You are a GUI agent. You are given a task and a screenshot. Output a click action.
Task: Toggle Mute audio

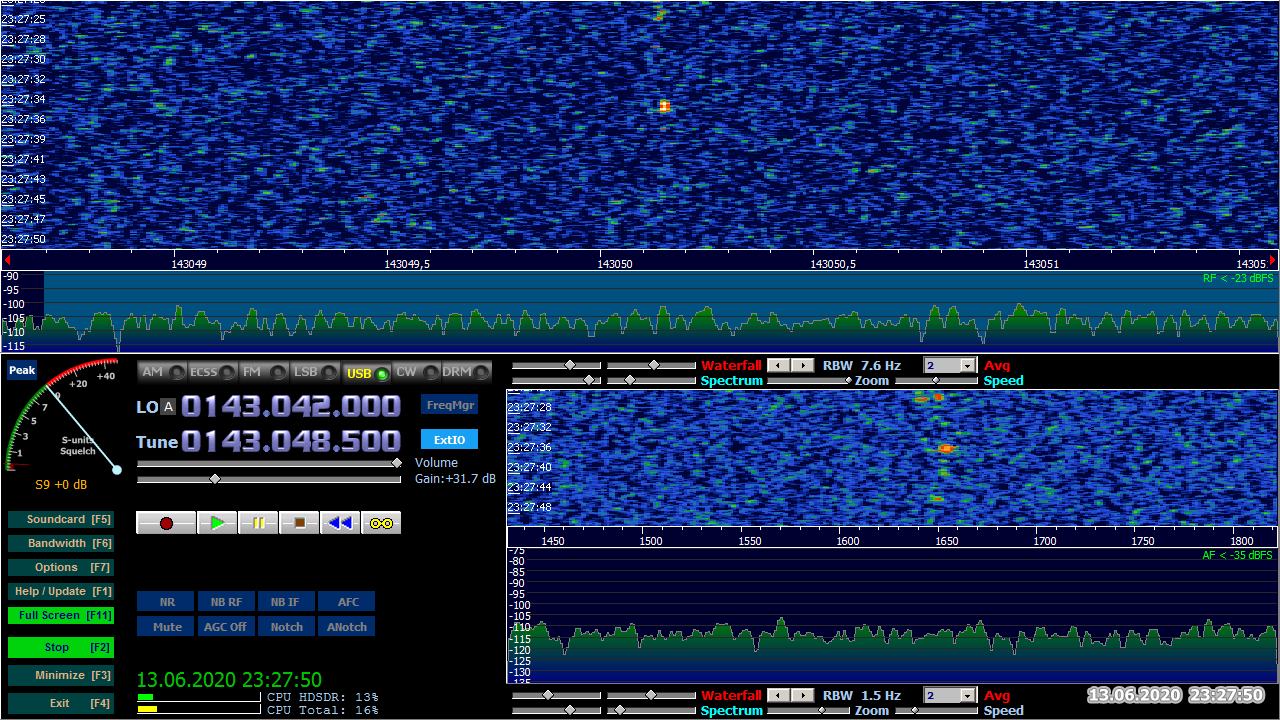tap(166, 627)
